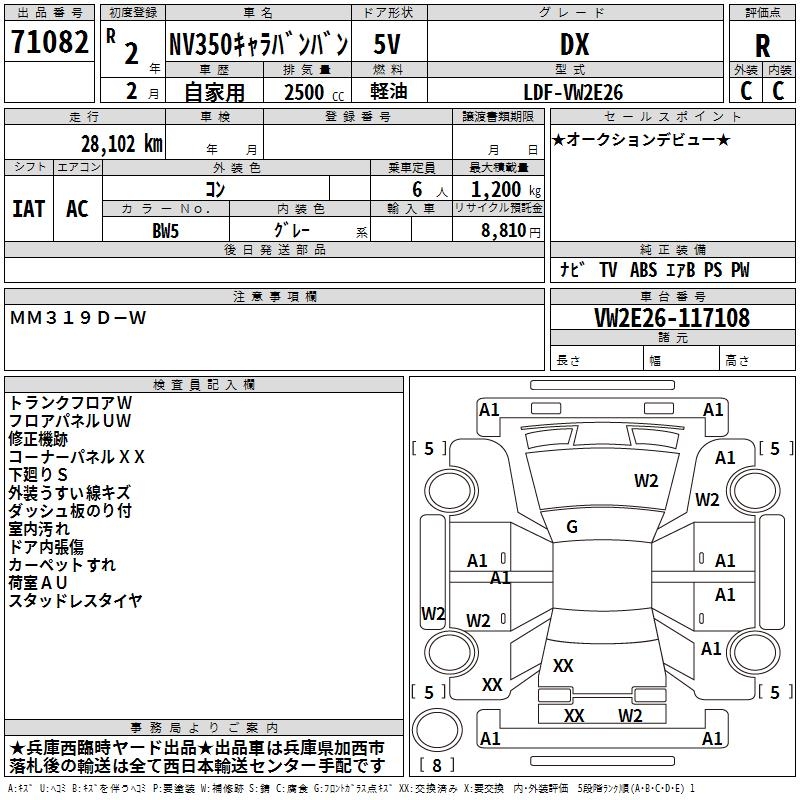
Task: Select the color number BW5 cell
Action: pyautogui.click(x=166, y=231)
